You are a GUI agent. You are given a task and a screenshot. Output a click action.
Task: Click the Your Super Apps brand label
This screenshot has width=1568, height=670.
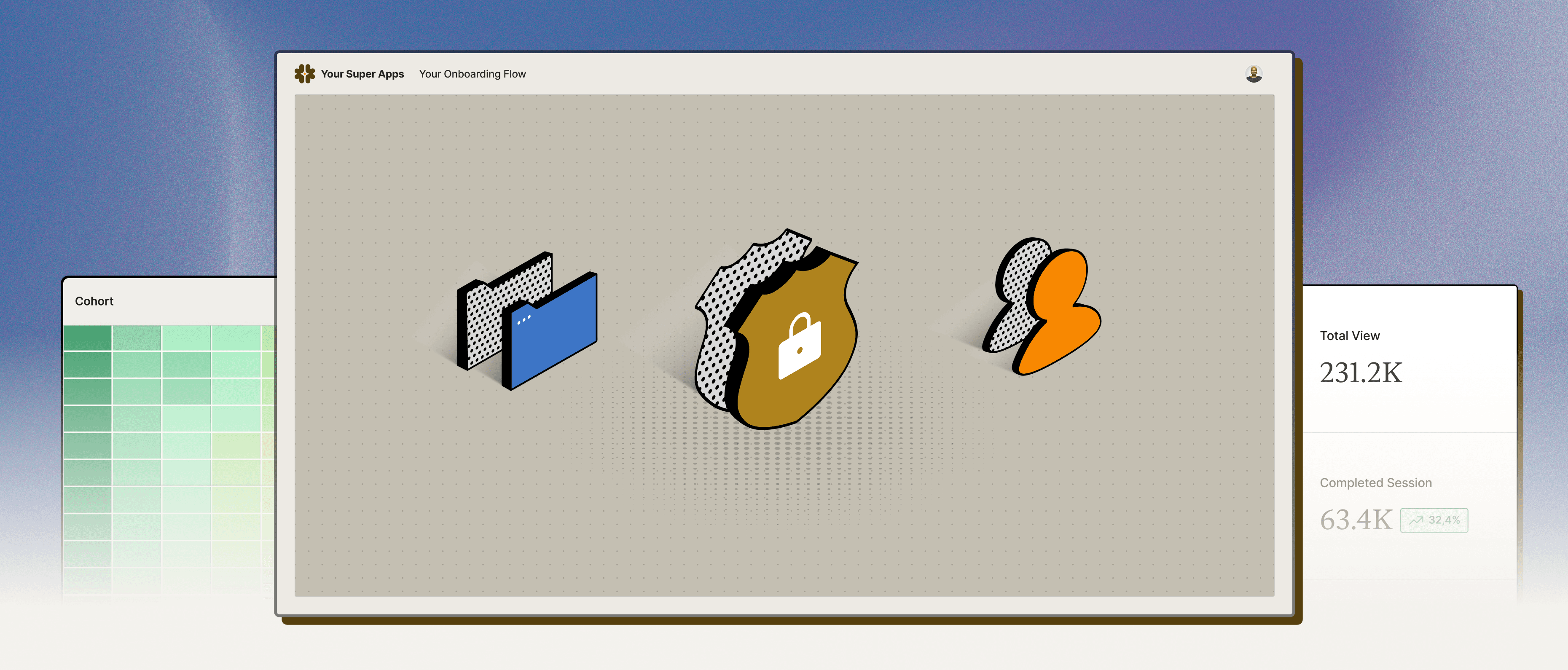pyautogui.click(x=363, y=74)
